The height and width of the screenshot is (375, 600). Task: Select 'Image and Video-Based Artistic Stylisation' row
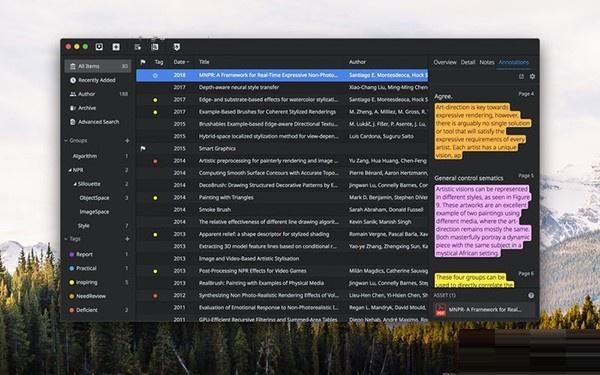click(282, 259)
